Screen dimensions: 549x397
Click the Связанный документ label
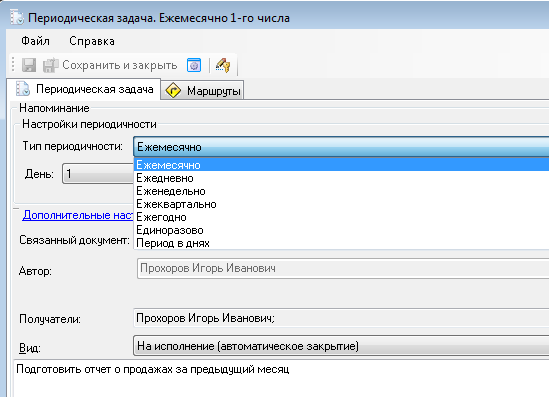tap(74, 240)
